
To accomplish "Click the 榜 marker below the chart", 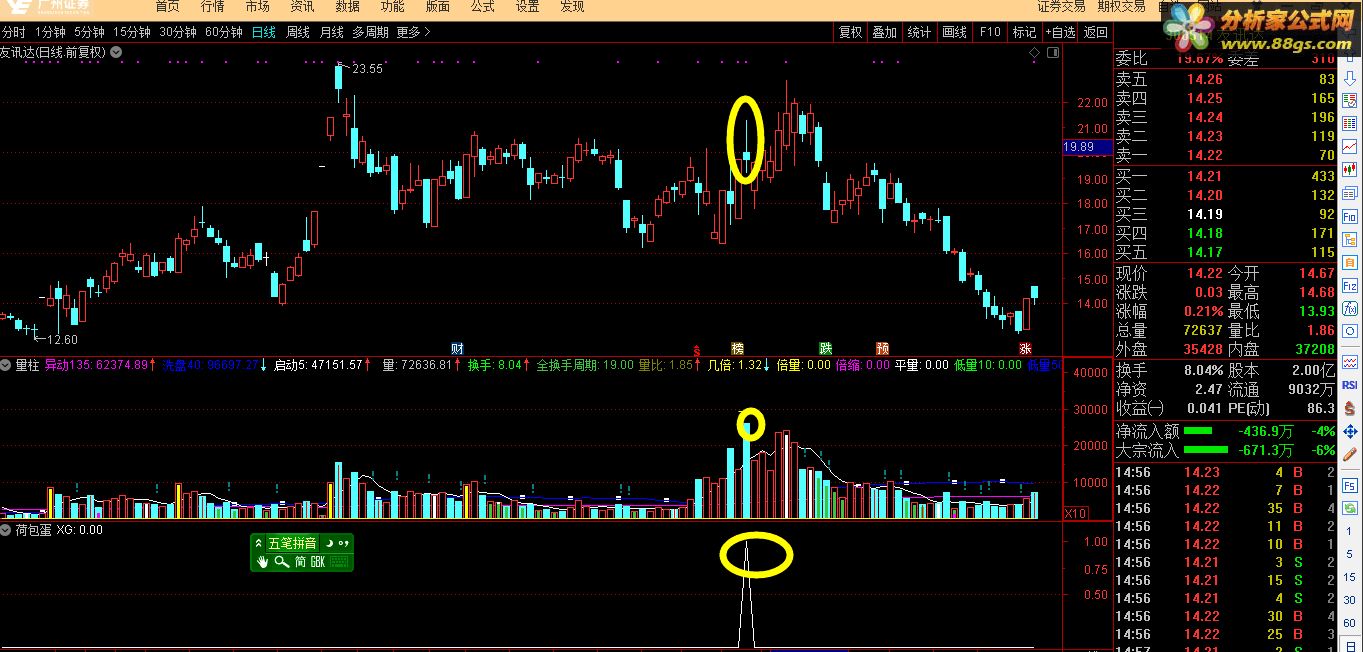I will [x=738, y=349].
